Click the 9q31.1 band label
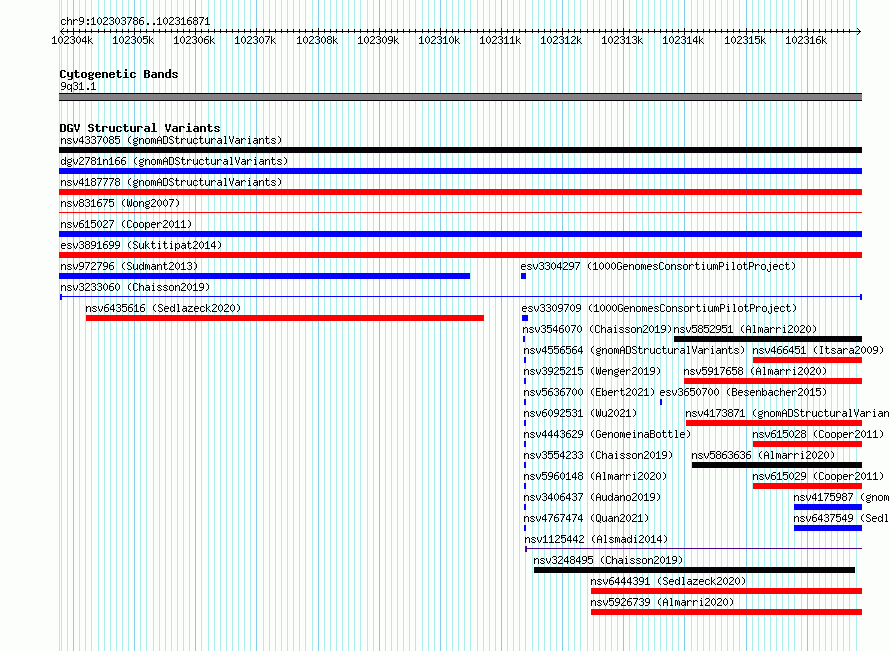The width and height of the screenshot is (890, 651). [x=78, y=86]
